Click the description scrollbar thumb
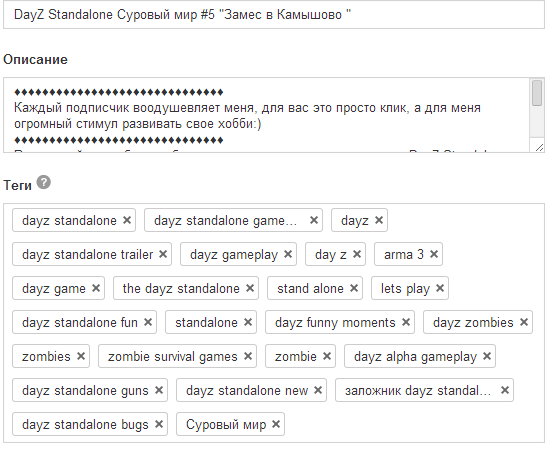Image resolution: width=556 pixels, height=454 pixels. (537, 93)
